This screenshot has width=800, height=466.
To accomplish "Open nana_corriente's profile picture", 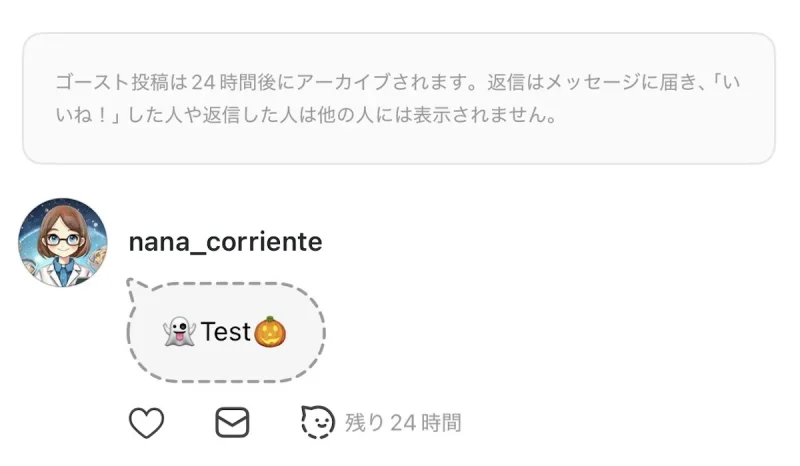I will tap(63, 243).
